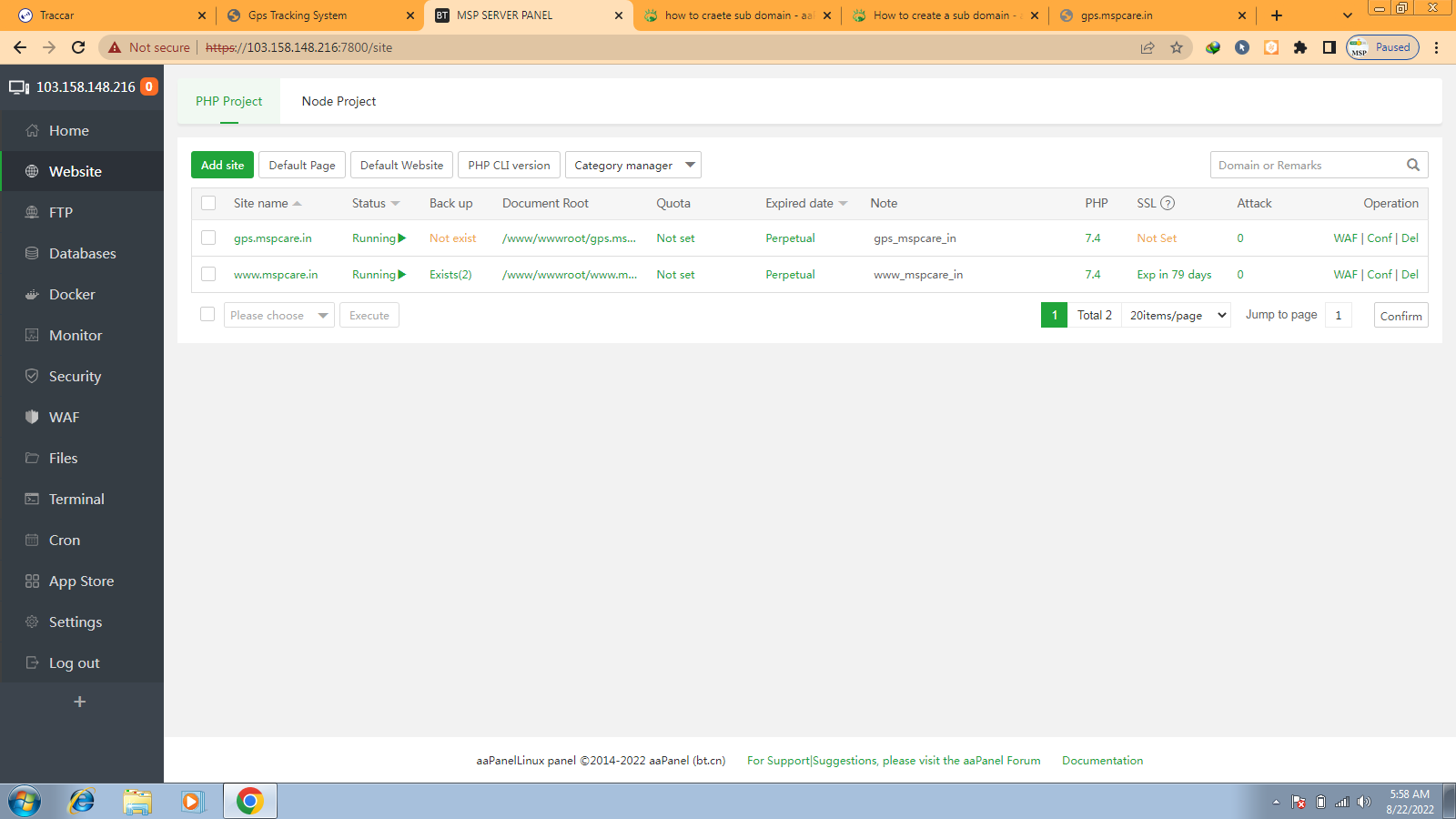Sort by Status column arrow

tap(396, 203)
